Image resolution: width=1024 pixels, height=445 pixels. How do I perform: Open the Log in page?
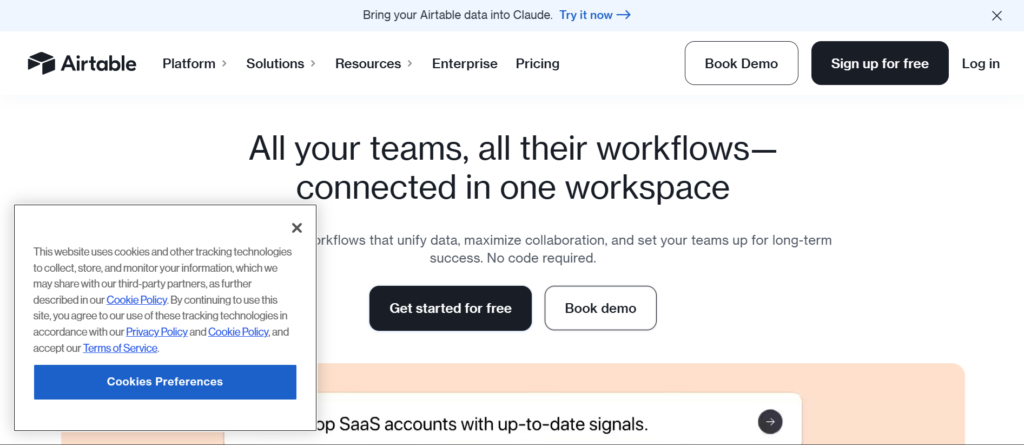(x=980, y=63)
